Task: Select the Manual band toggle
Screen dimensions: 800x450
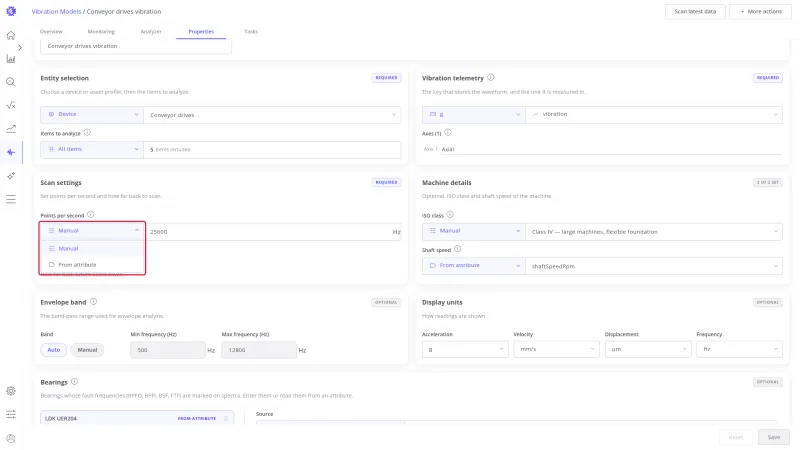Action: pyautogui.click(x=87, y=350)
